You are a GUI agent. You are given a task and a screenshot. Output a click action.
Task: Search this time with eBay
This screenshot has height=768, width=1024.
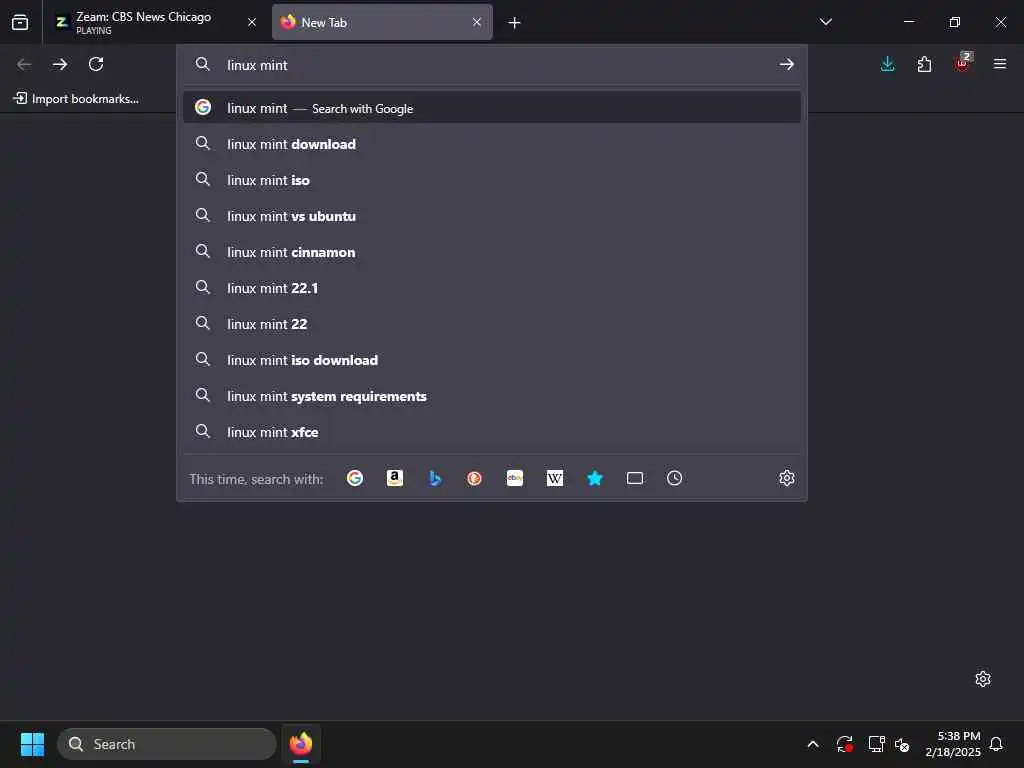click(515, 478)
